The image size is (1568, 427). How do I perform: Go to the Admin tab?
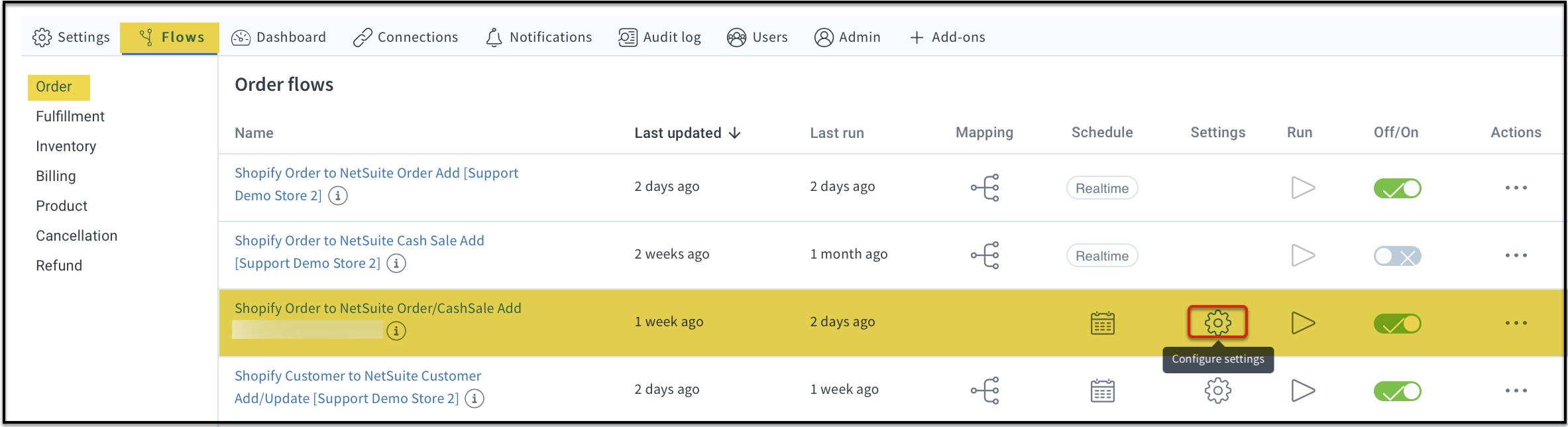pos(847,37)
